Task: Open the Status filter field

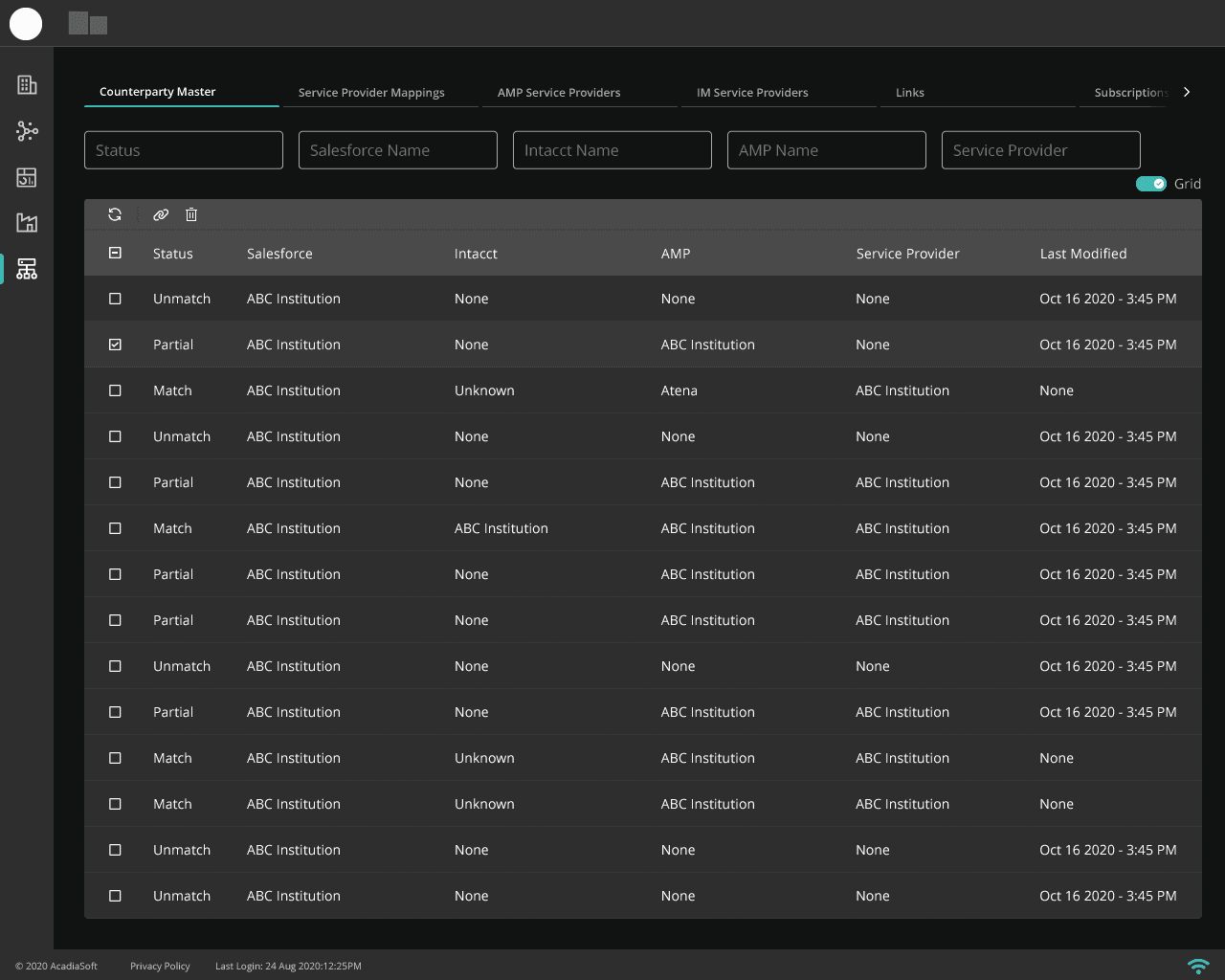Action: point(184,150)
